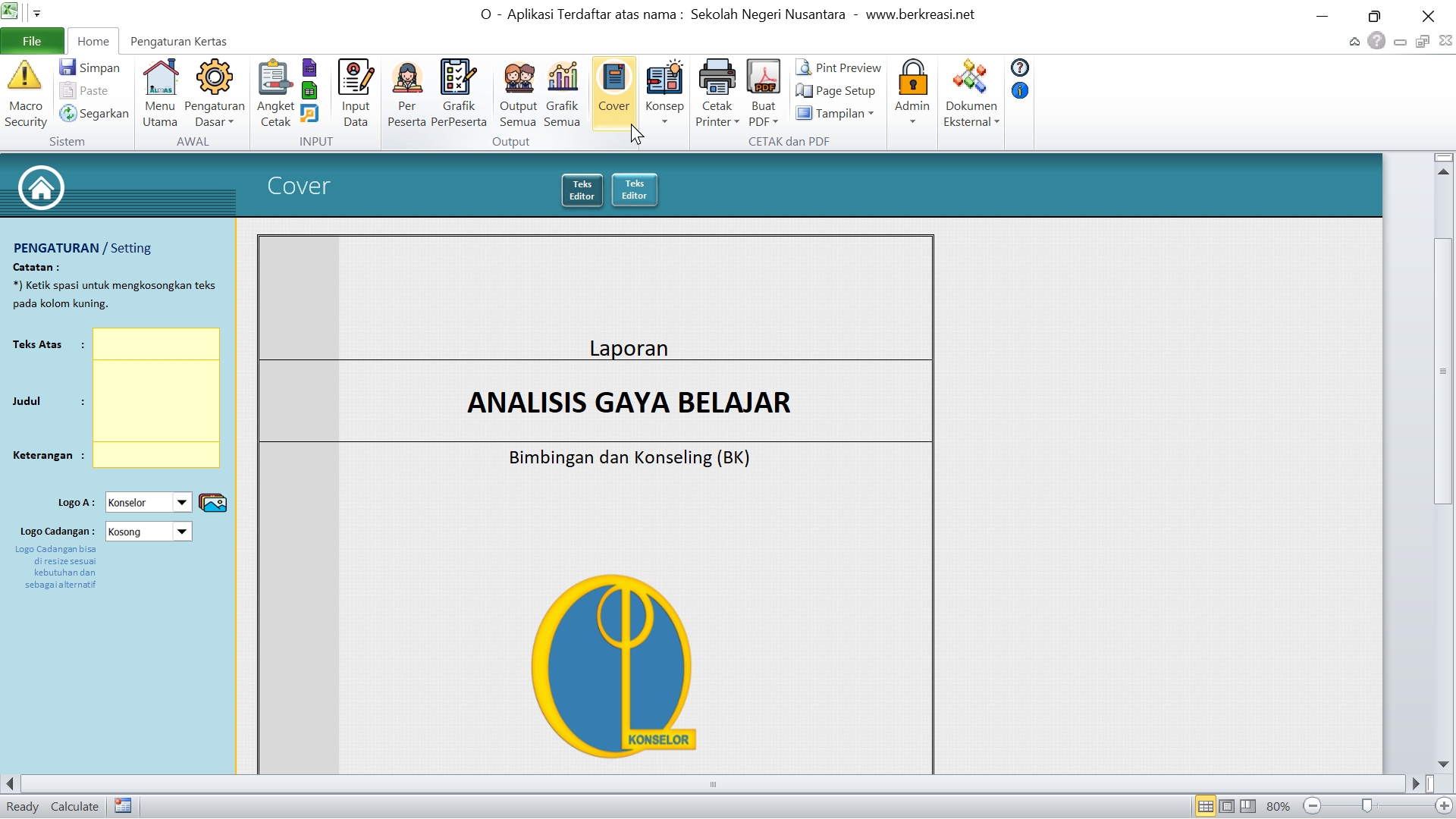
Task: Expand the Logo Cadangan Kosong dropdown
Action: tap(182, 532)
